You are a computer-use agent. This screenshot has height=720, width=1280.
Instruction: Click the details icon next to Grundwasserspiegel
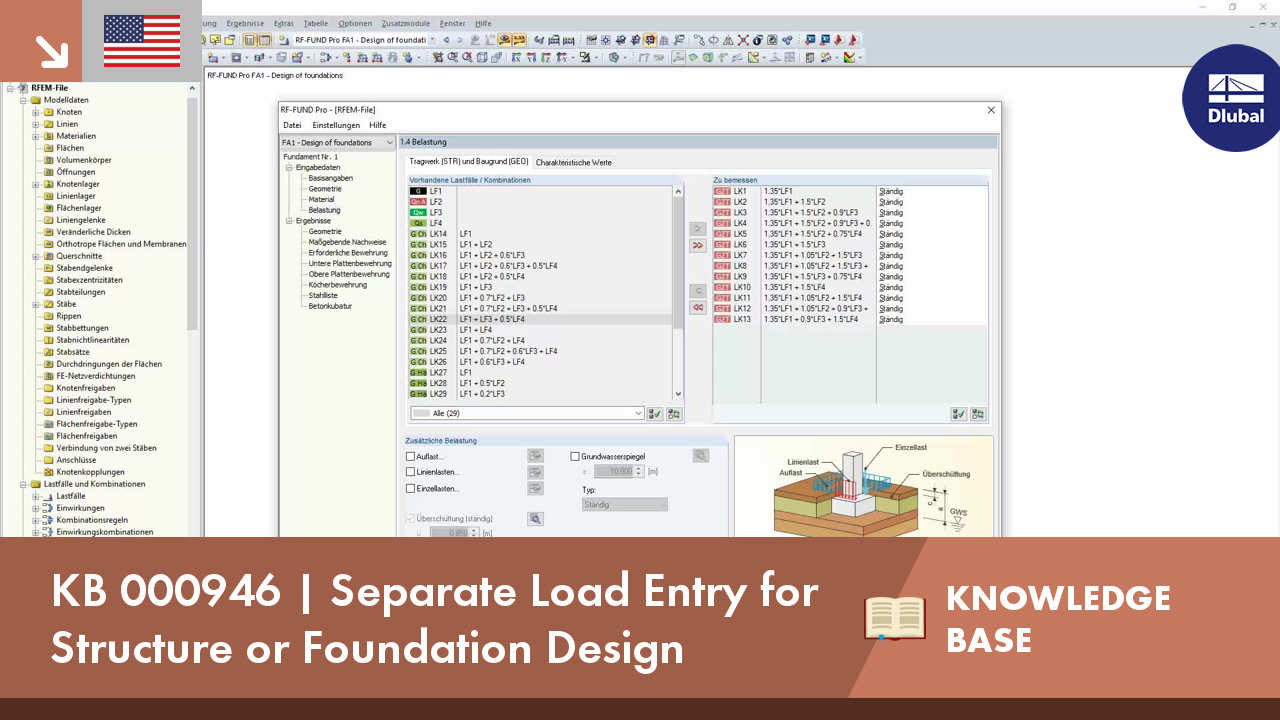701,455
